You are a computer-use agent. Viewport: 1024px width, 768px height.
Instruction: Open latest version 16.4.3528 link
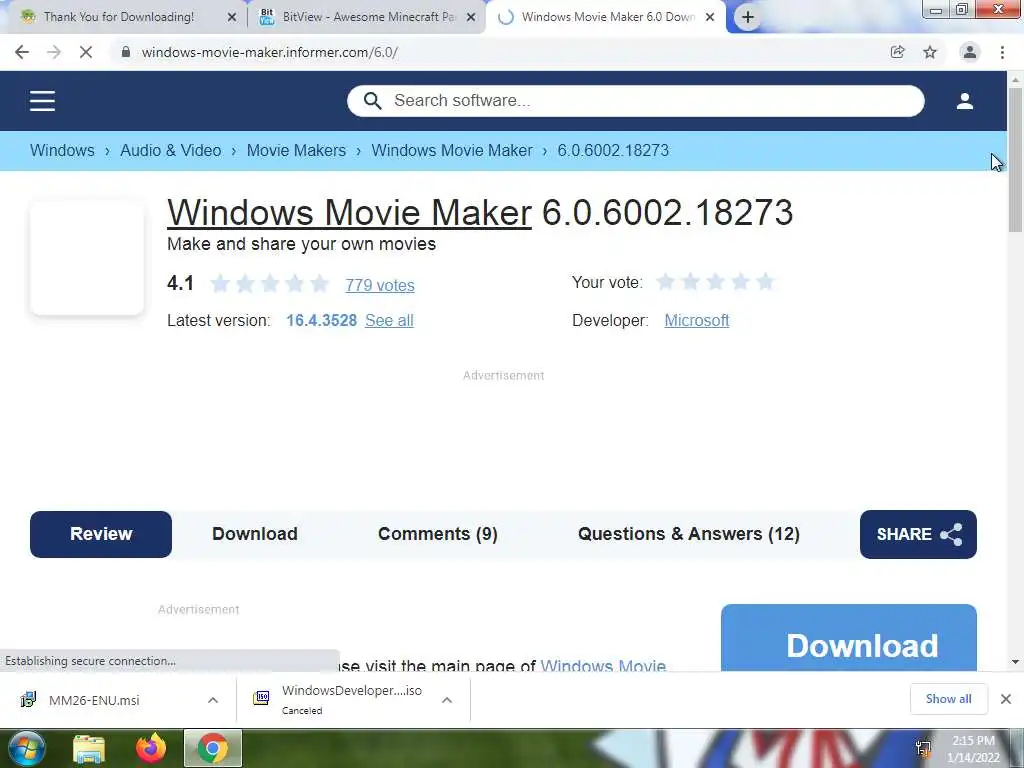tap(321, 321)
